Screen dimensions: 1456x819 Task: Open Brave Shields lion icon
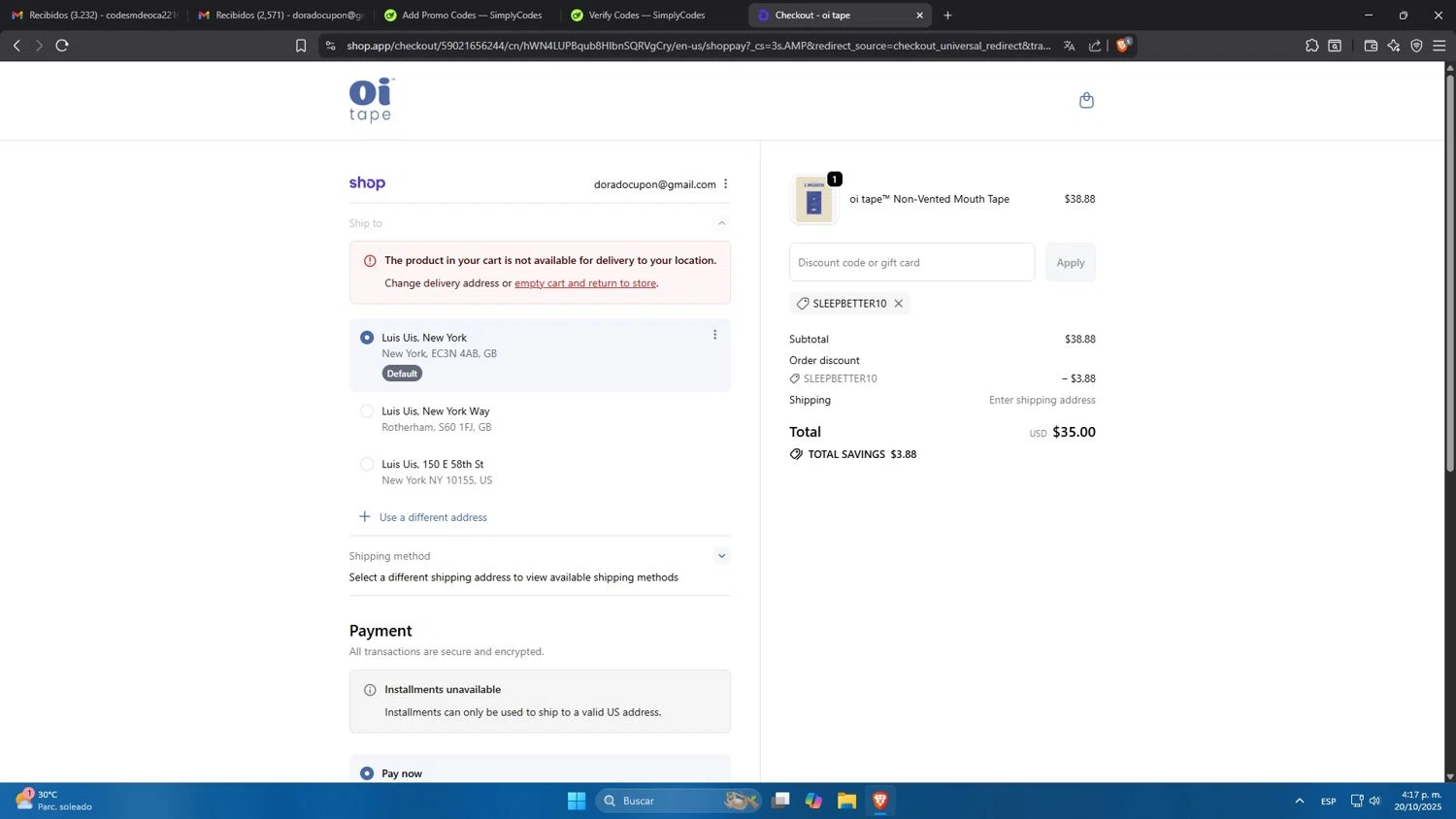click(1123, 45)
